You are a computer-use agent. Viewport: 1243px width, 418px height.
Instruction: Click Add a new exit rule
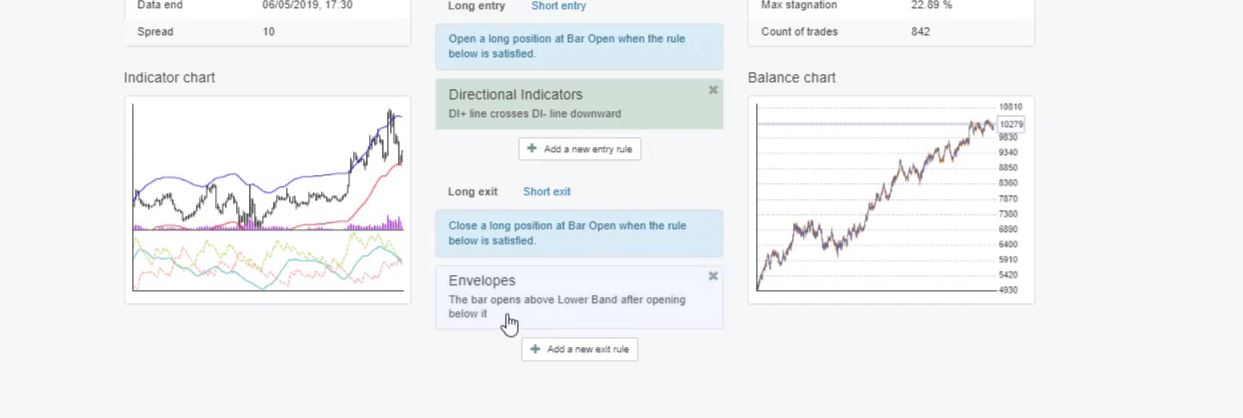579,349
